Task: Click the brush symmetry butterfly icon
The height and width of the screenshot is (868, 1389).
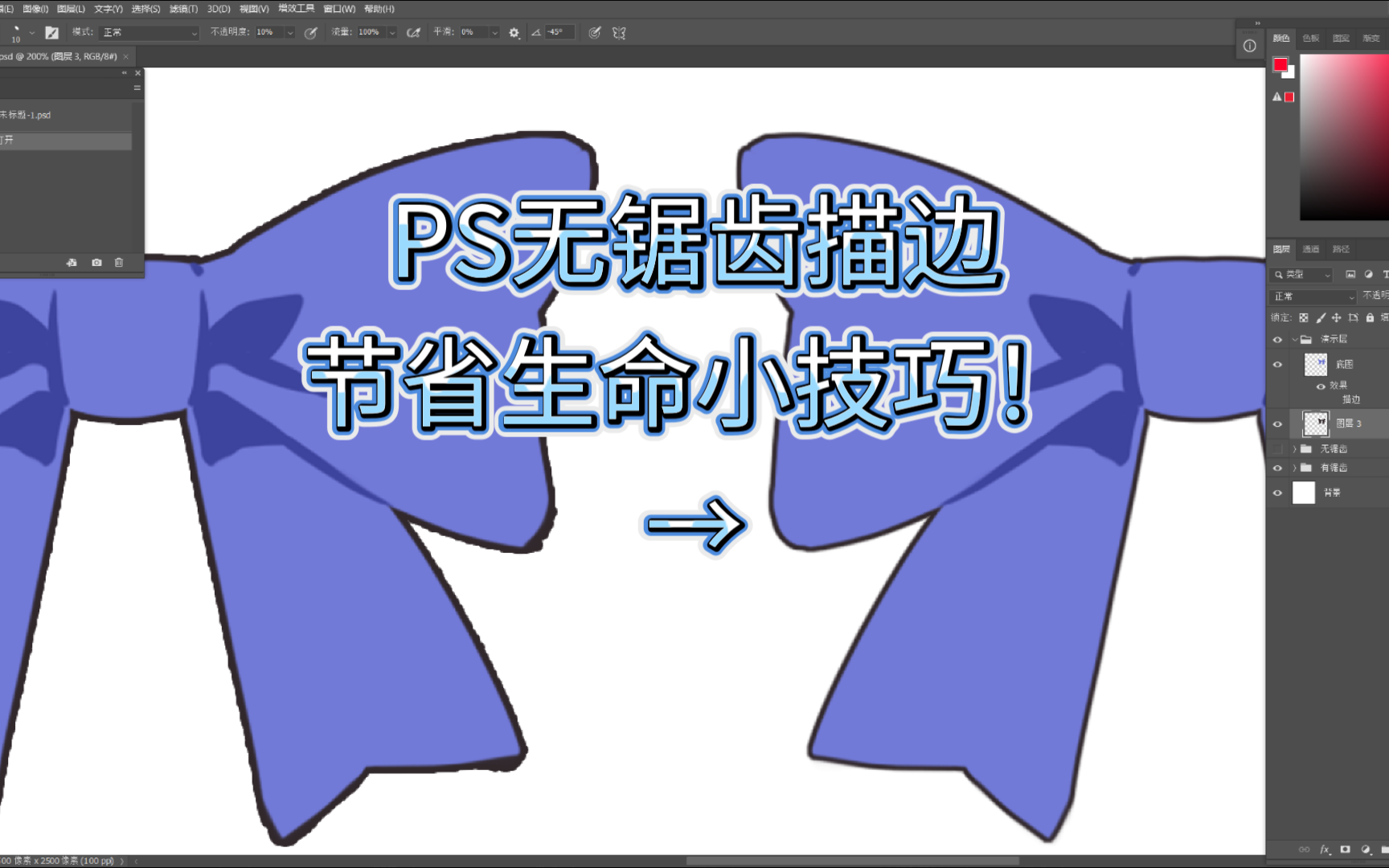Action: click(x=617, y=32)
